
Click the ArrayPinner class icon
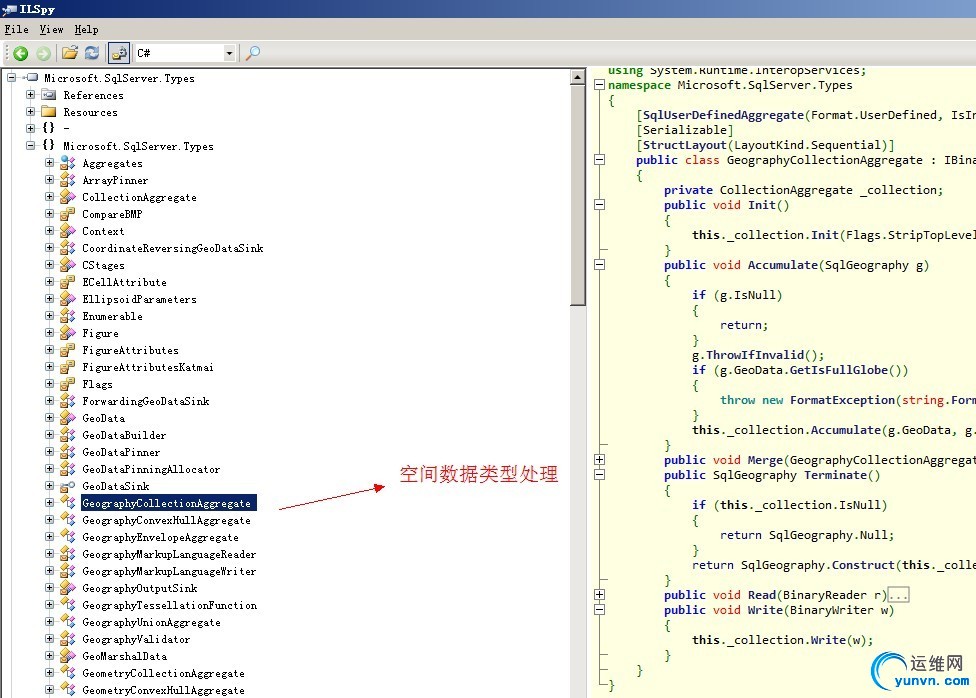[68, 180]
